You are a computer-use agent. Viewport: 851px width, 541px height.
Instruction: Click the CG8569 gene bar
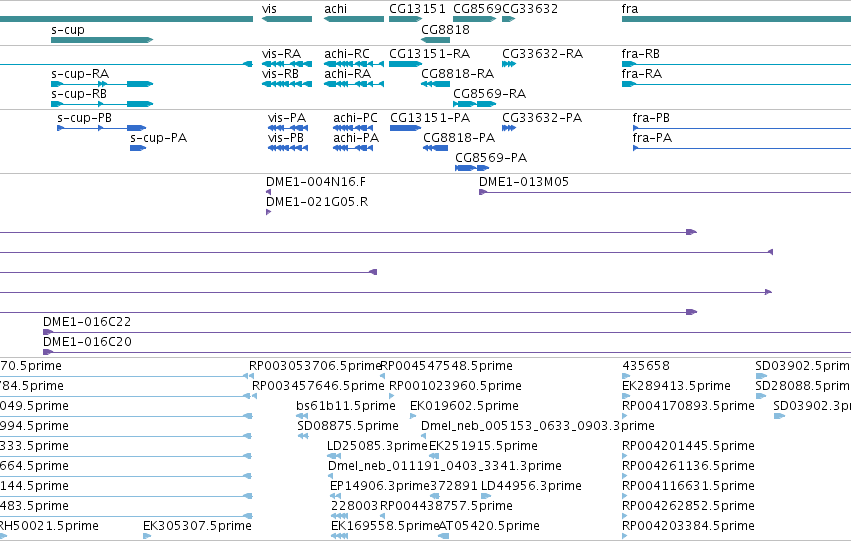pos(474,19)
